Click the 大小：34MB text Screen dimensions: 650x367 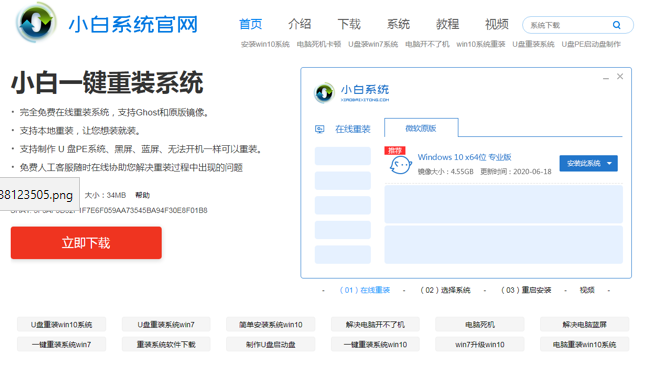click(105, 195)
